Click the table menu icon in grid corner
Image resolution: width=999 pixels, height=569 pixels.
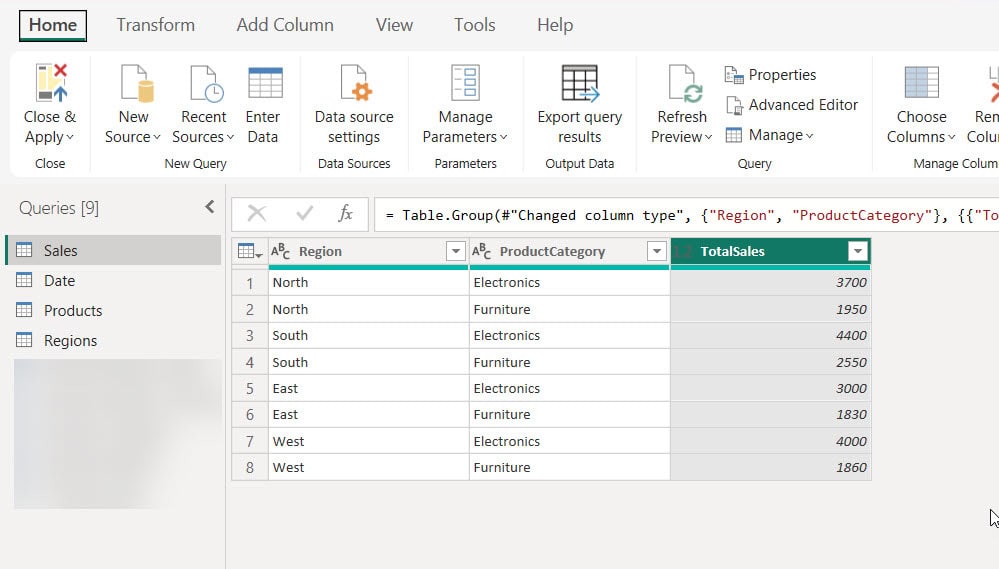(249, 252)
